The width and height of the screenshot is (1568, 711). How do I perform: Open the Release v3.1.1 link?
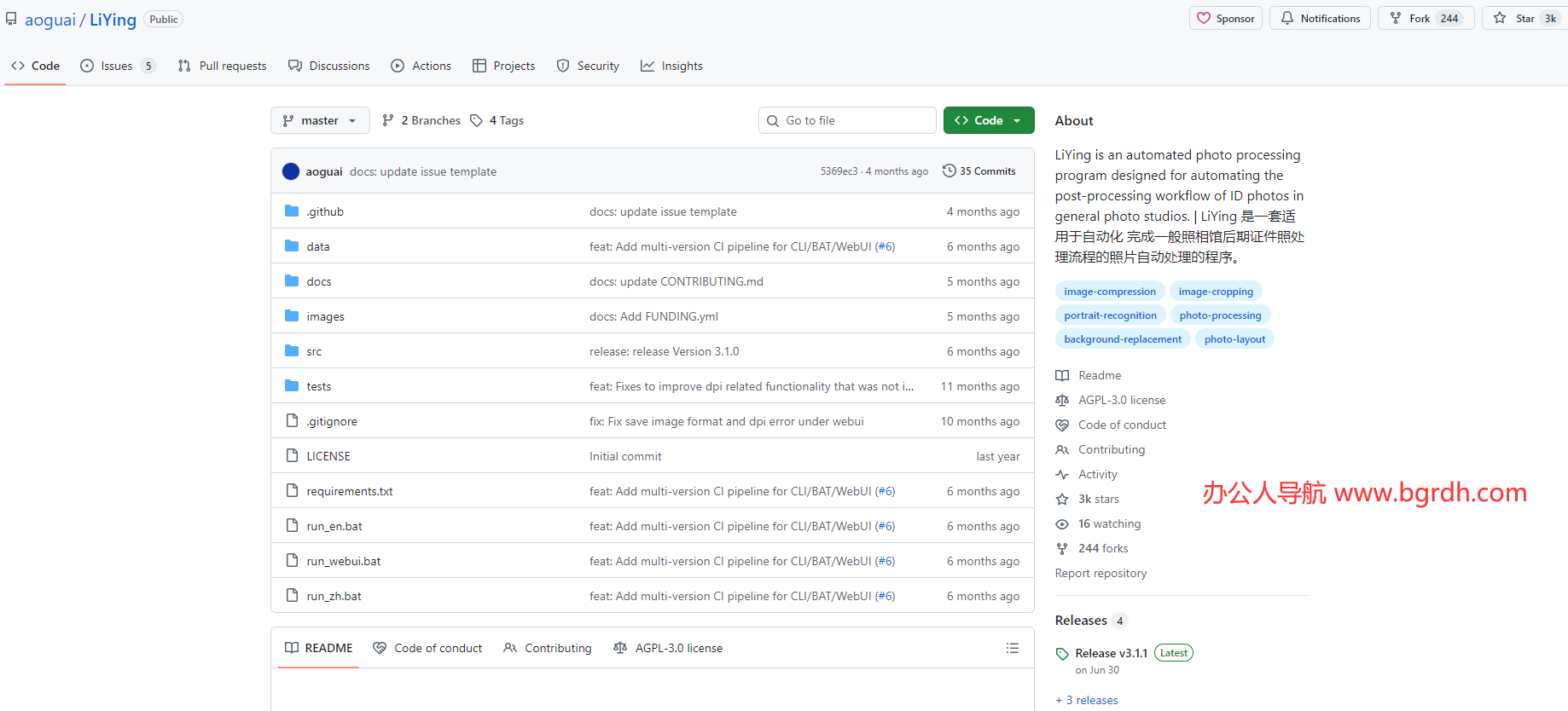tap(1112, 653)
